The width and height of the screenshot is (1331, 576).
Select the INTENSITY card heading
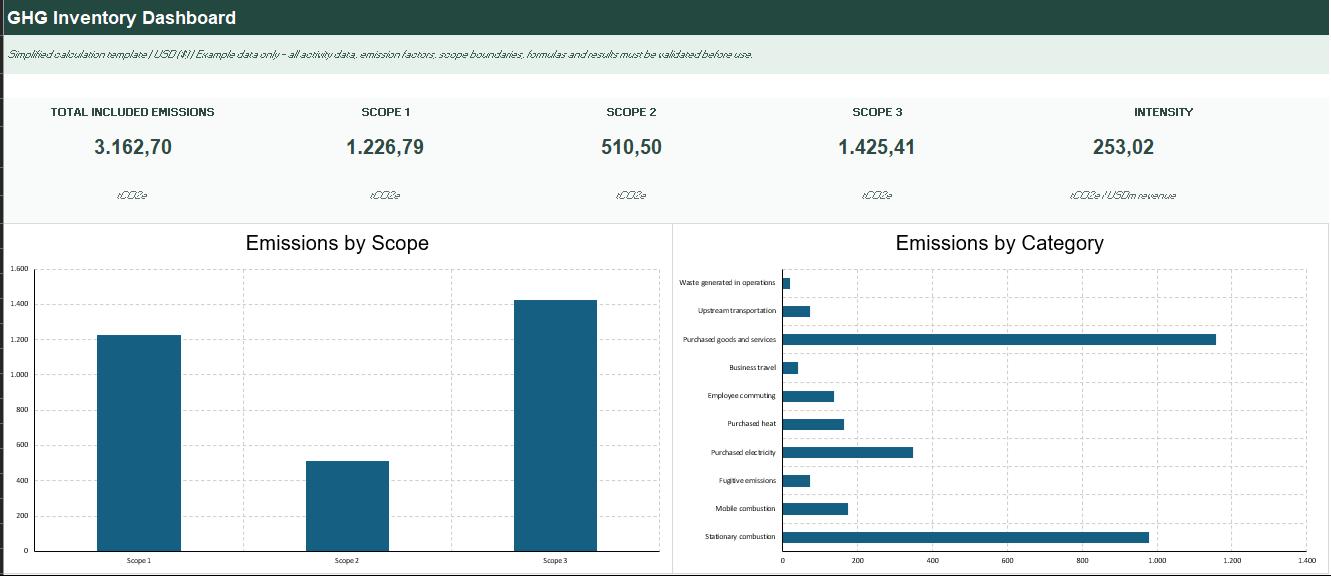[x=1163, y=112]
